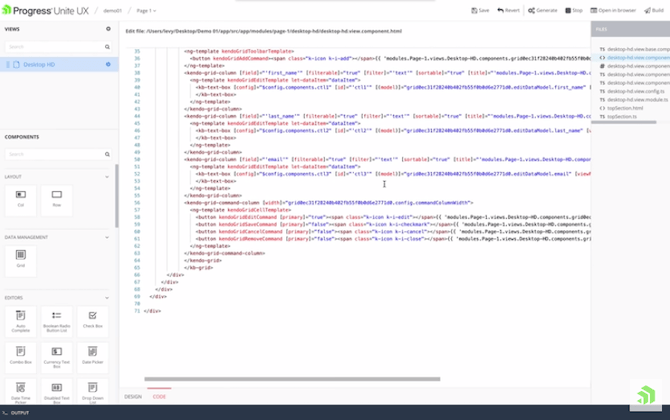Collapse the Editors section
Image resolution: width=670 pixels, height=420 pixels.
107,298
